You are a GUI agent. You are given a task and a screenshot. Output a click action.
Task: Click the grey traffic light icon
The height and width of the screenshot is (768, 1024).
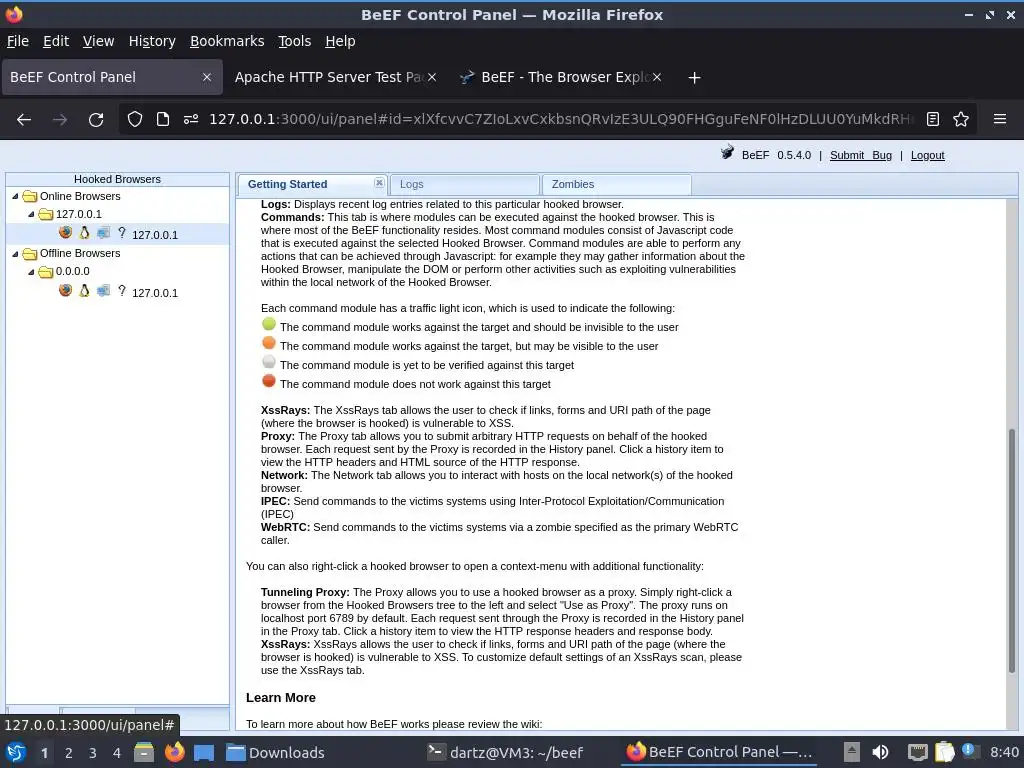click(268, 362)
